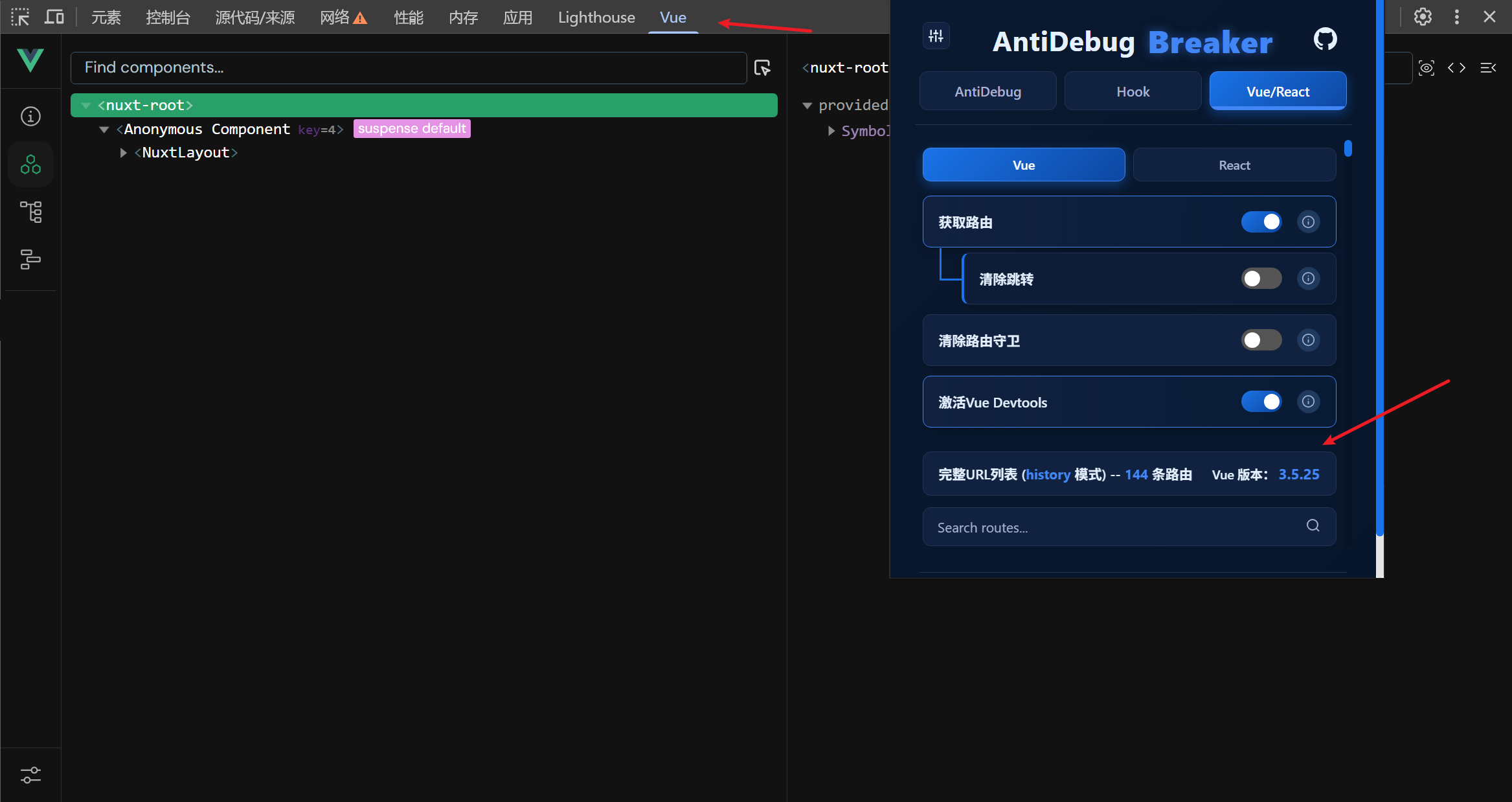The height and width of the screenshot is (802, 1512).
Task: Click the Search routes input field
Action: [x=1129, y=527]
